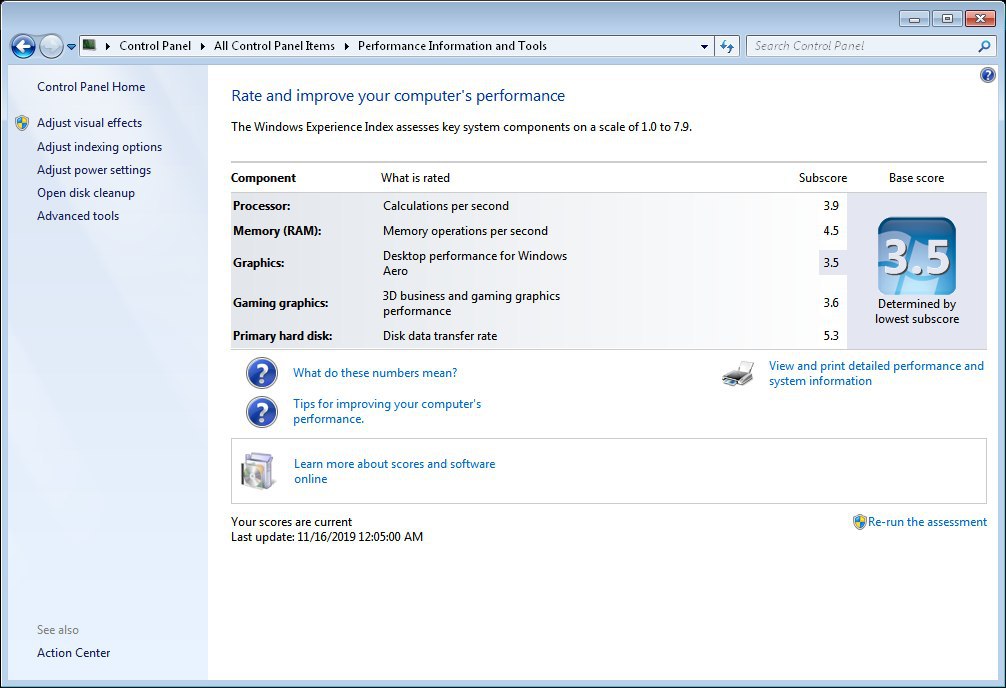Click the Base score column header
The image size is (1006, 688).
[x=916, y=178]
